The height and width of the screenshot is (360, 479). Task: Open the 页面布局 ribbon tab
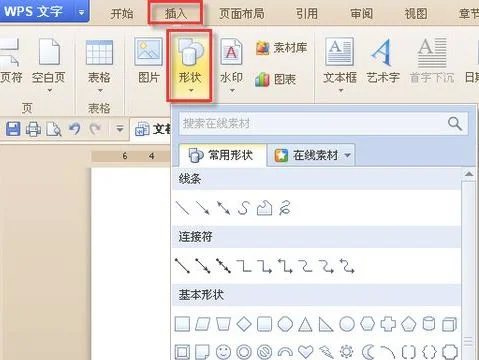[242, 14]
